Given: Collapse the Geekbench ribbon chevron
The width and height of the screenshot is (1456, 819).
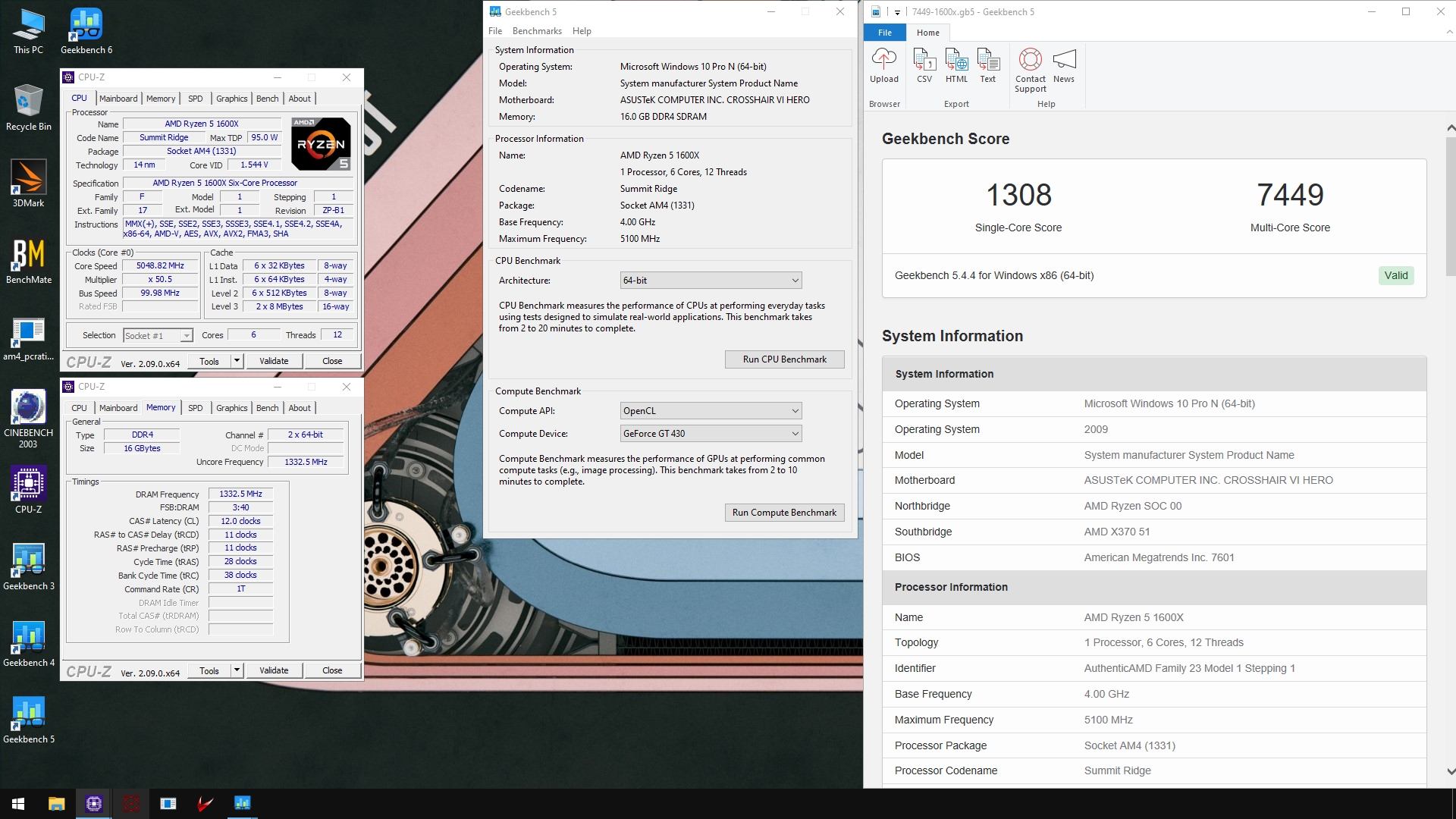Looking at the screenshot, I should [x=1450, y=33].
